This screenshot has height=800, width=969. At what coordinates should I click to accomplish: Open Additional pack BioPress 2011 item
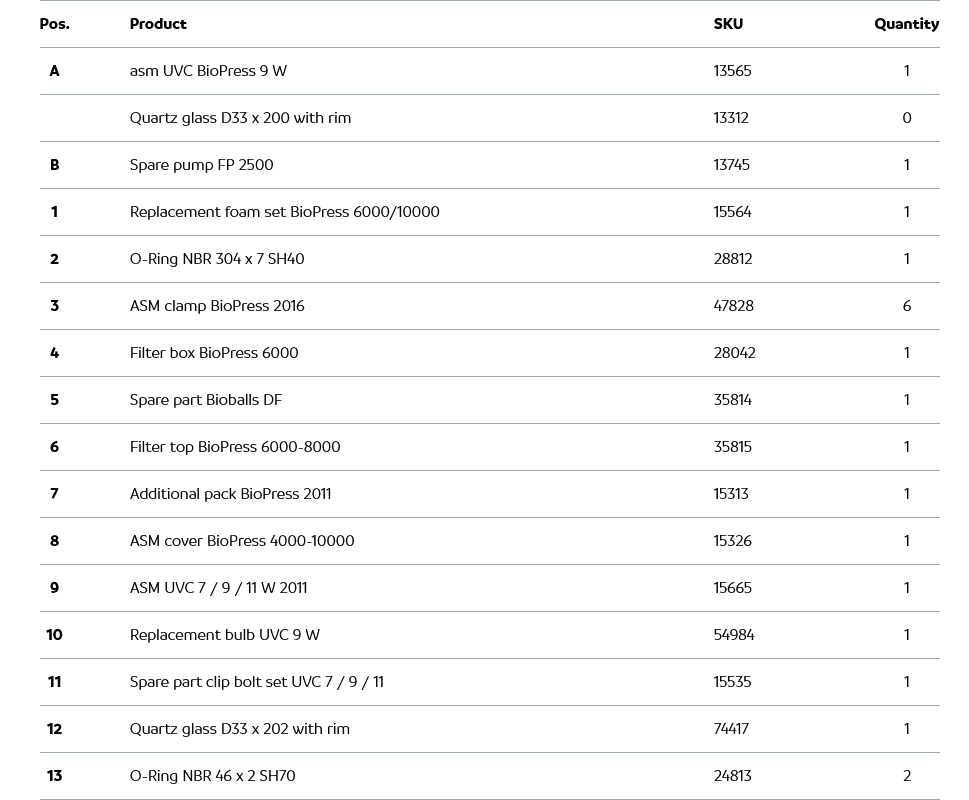click(230, 494)
